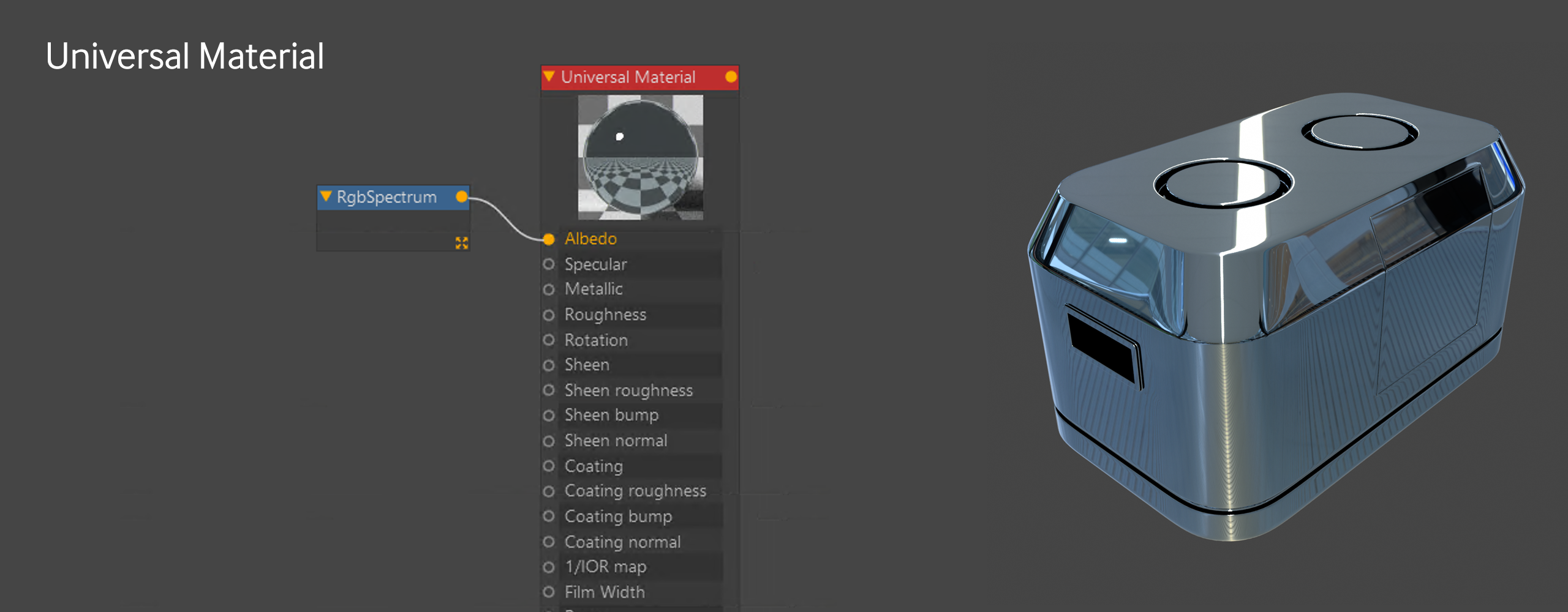Select the Universal Material node title
The width and height of the screenshot is (1568, 612).
pyautogui.click(x=628, y=77)
